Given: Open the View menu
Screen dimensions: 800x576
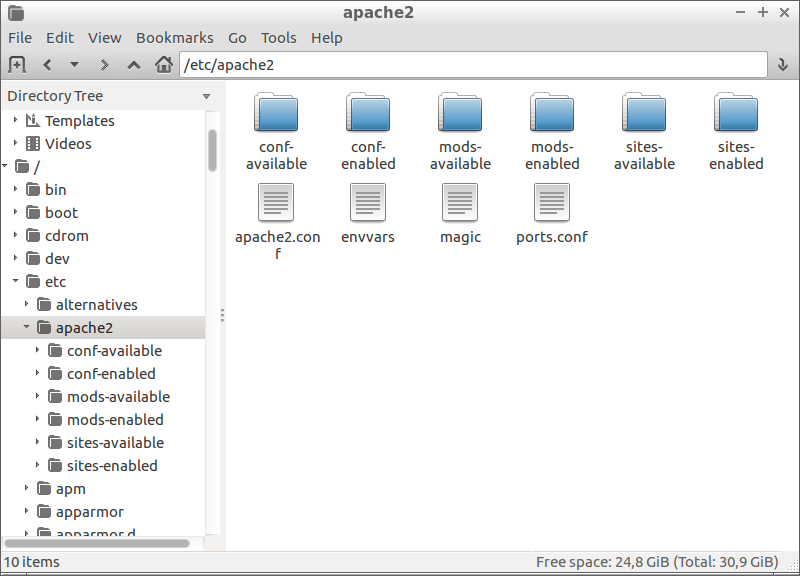Looking at the screenshot, I should point(105,38).
